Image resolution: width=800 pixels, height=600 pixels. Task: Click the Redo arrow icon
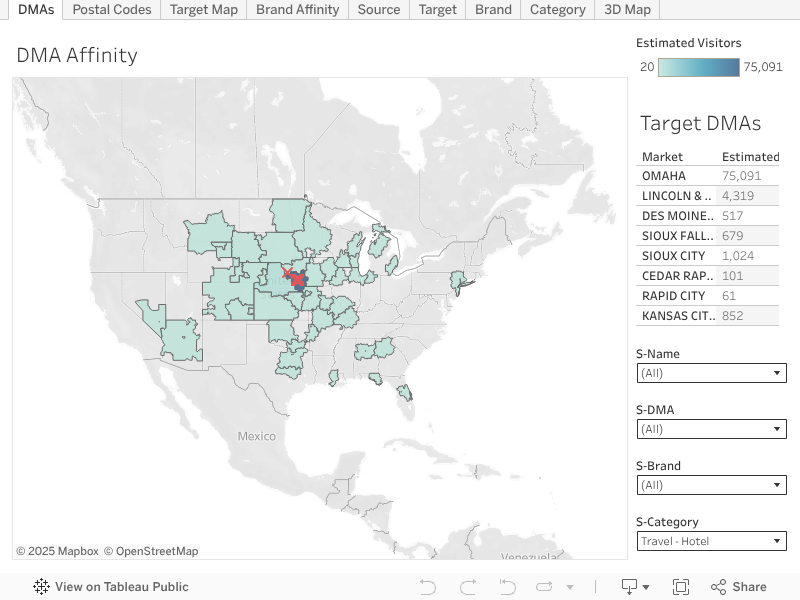pos(468,587)
